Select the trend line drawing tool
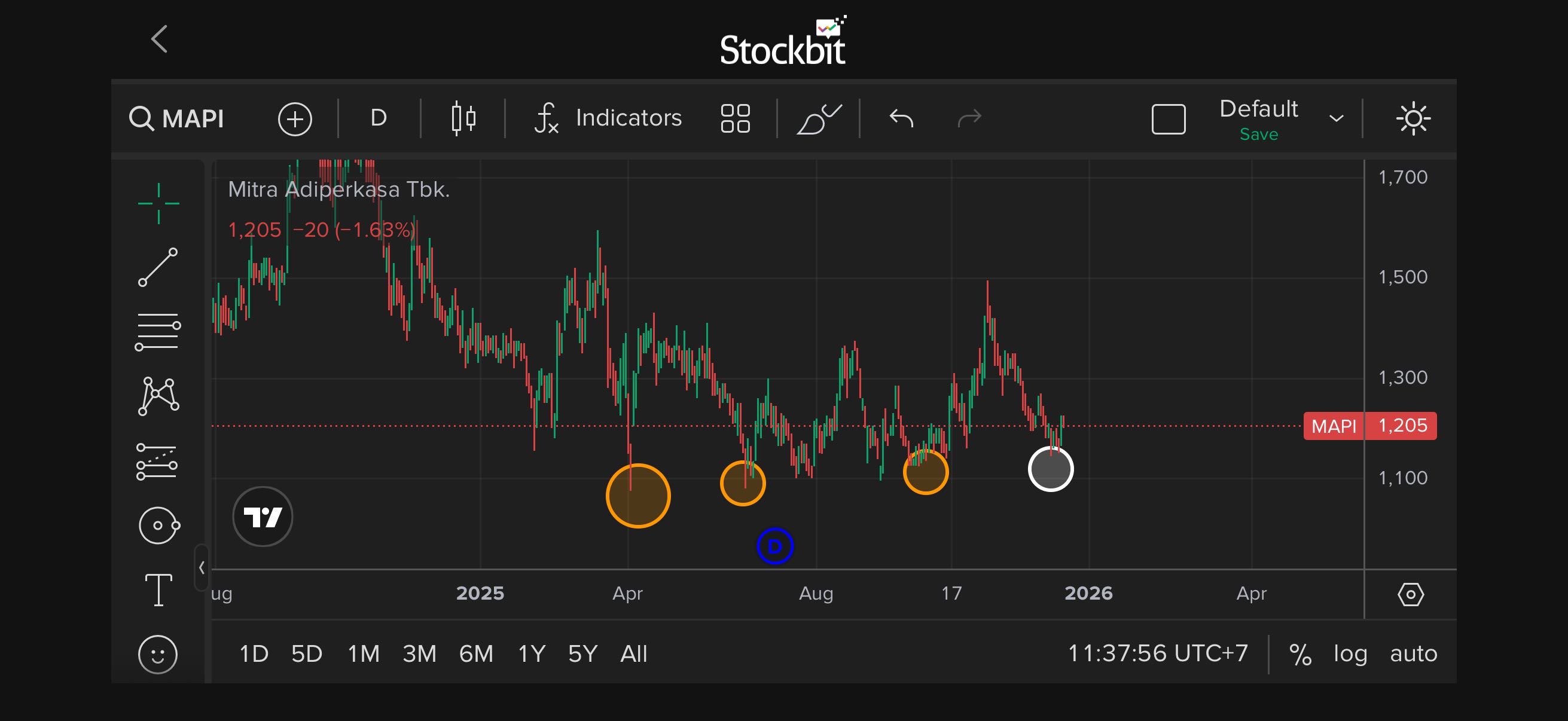Screen dimensions: 1568x721 [x=158, y=267]
